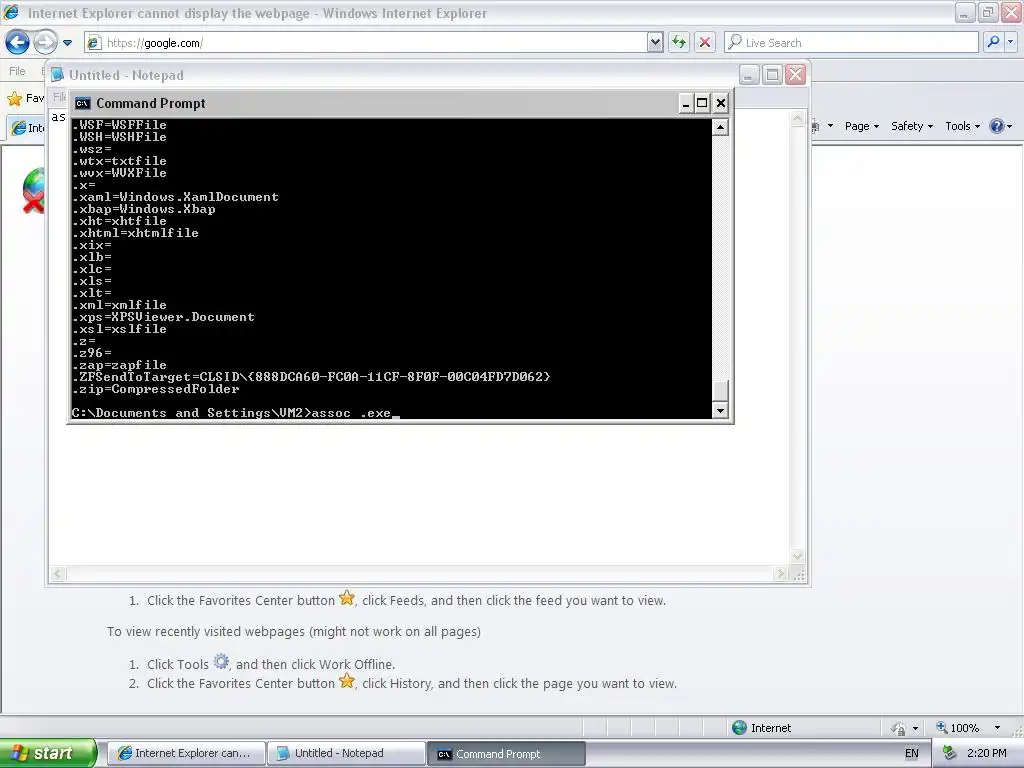Click the Protected Mode security status icon

(899, 728)
